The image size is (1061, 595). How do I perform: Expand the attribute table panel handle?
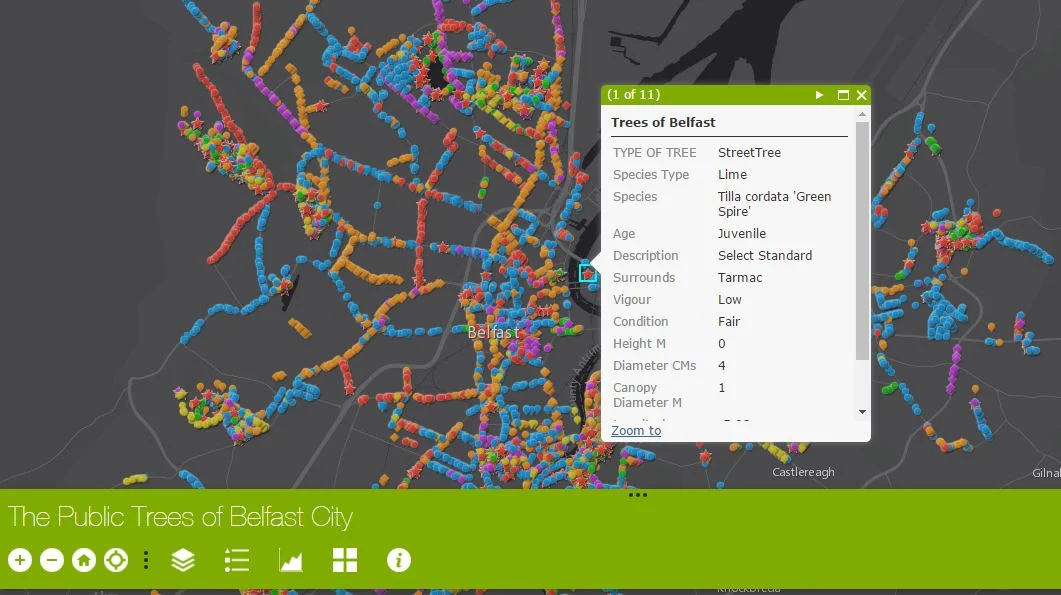639,494
